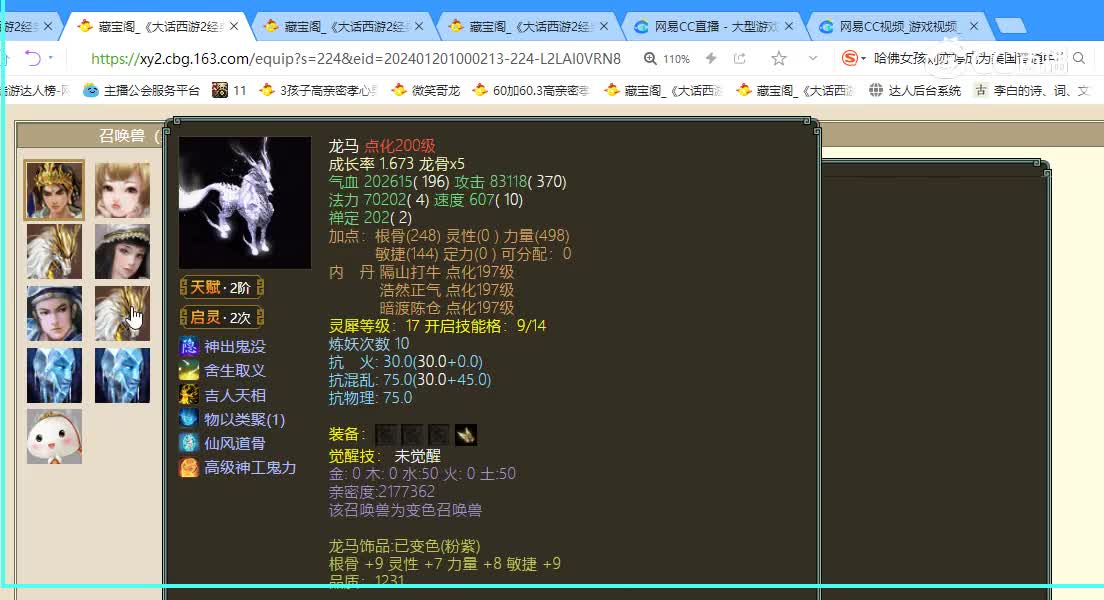Click the xy2.cbg.163.com address bar
Viewport: 1104px width, 600px height.
point(356,58)
